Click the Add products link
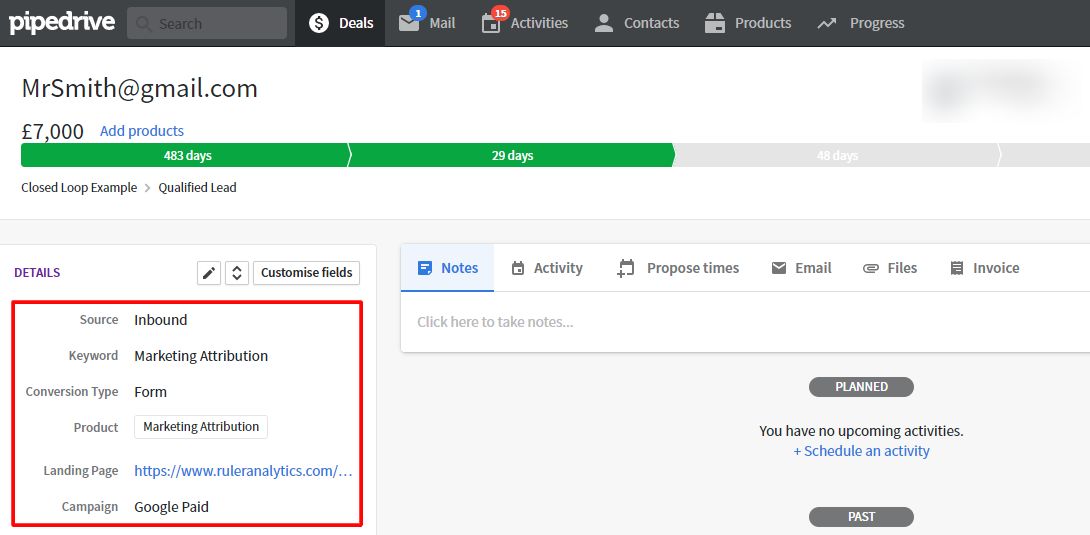The height and width of the screenshot is (535, 1090). [142, 131]
